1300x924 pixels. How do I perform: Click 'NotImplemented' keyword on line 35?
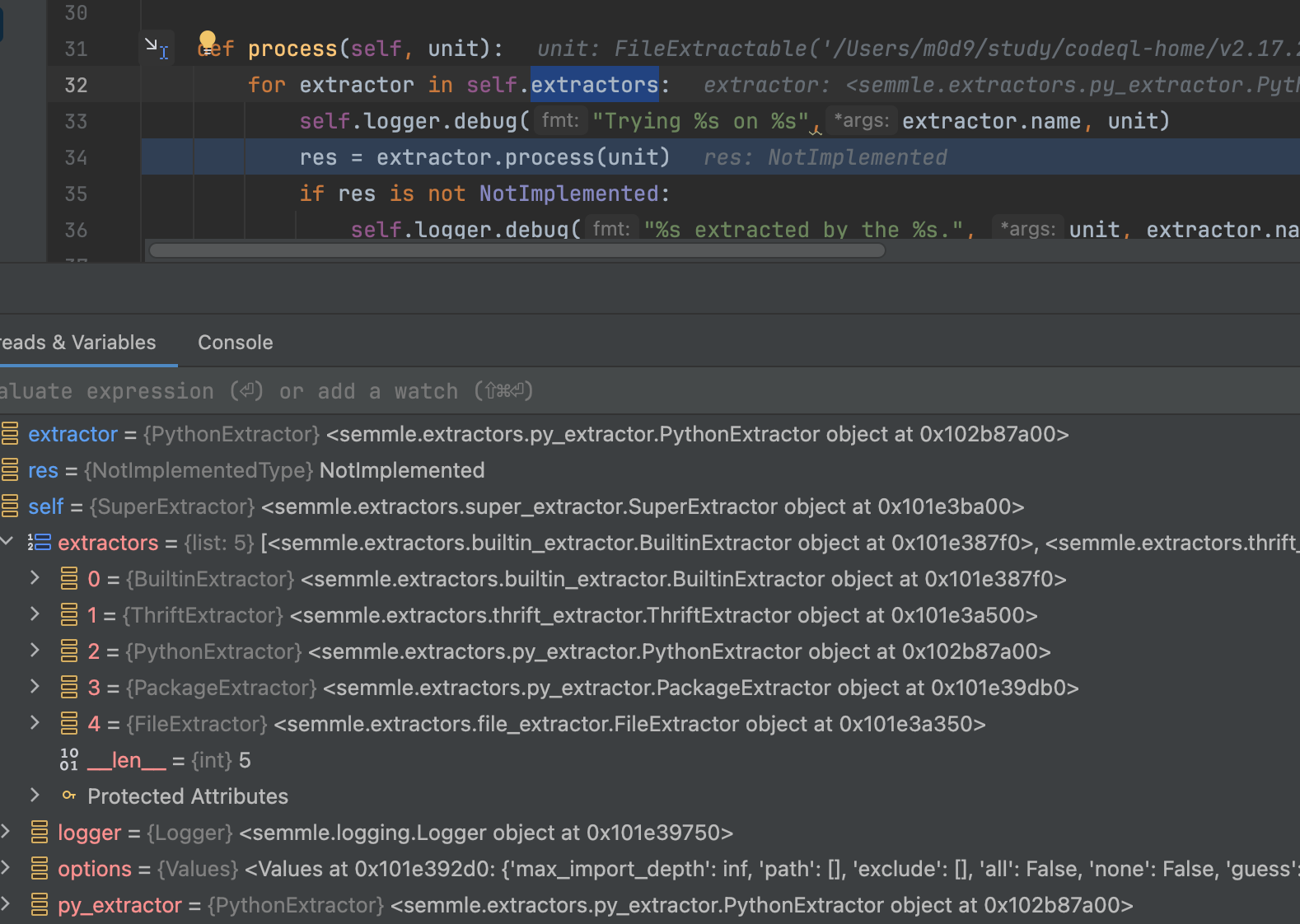pyautogui.click(x=568, y=194)
